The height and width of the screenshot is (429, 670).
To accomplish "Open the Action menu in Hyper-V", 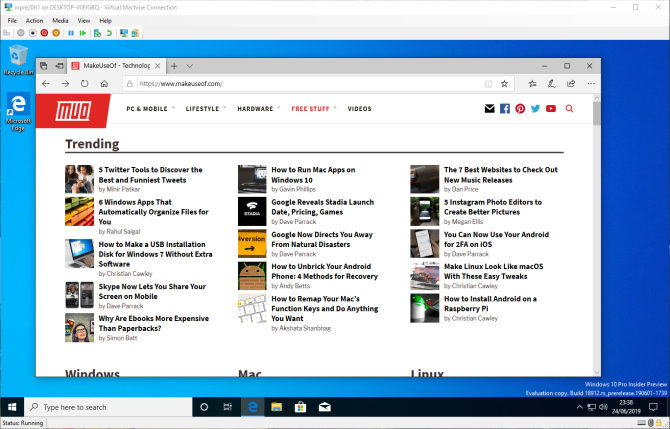I will 34,20.
